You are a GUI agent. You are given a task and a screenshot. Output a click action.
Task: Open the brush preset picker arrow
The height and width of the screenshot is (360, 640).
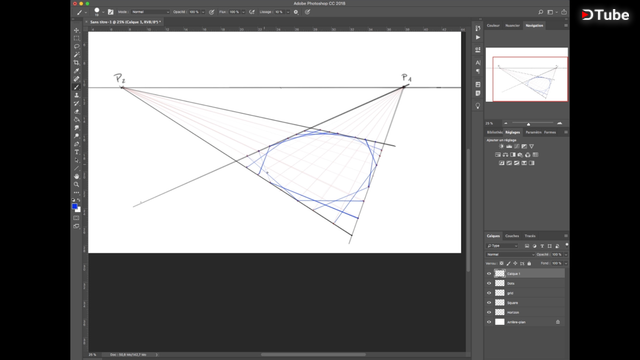click(x=103, y=12)
